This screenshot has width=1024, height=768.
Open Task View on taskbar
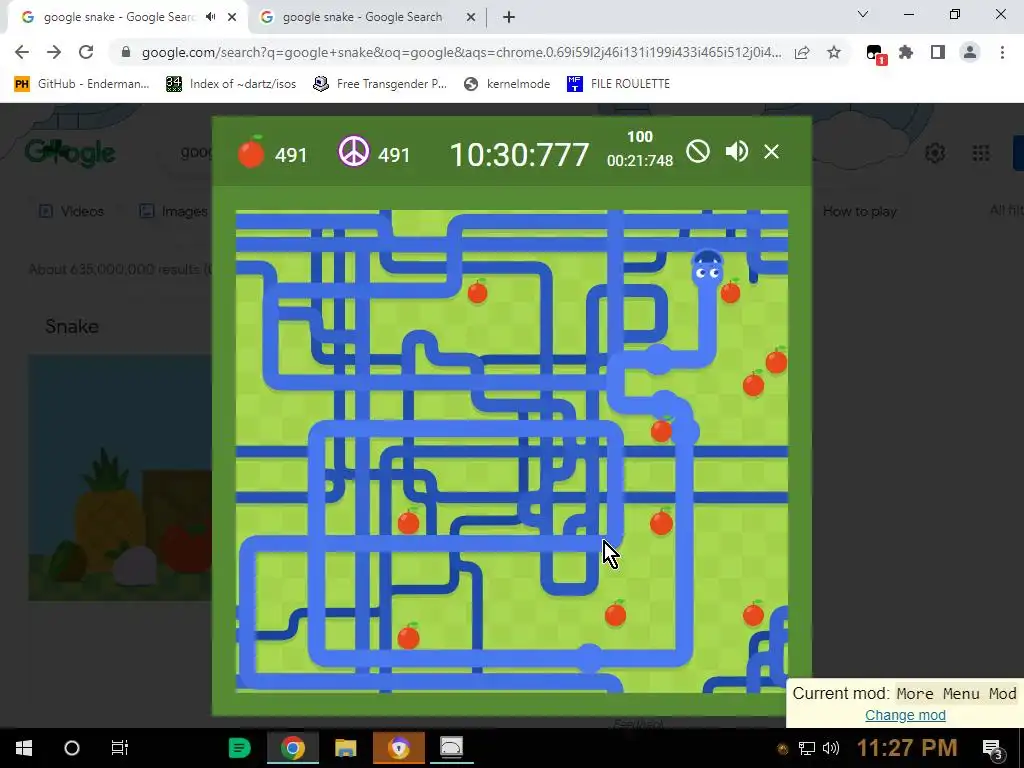pyautogui.click(x=120, y=748)
